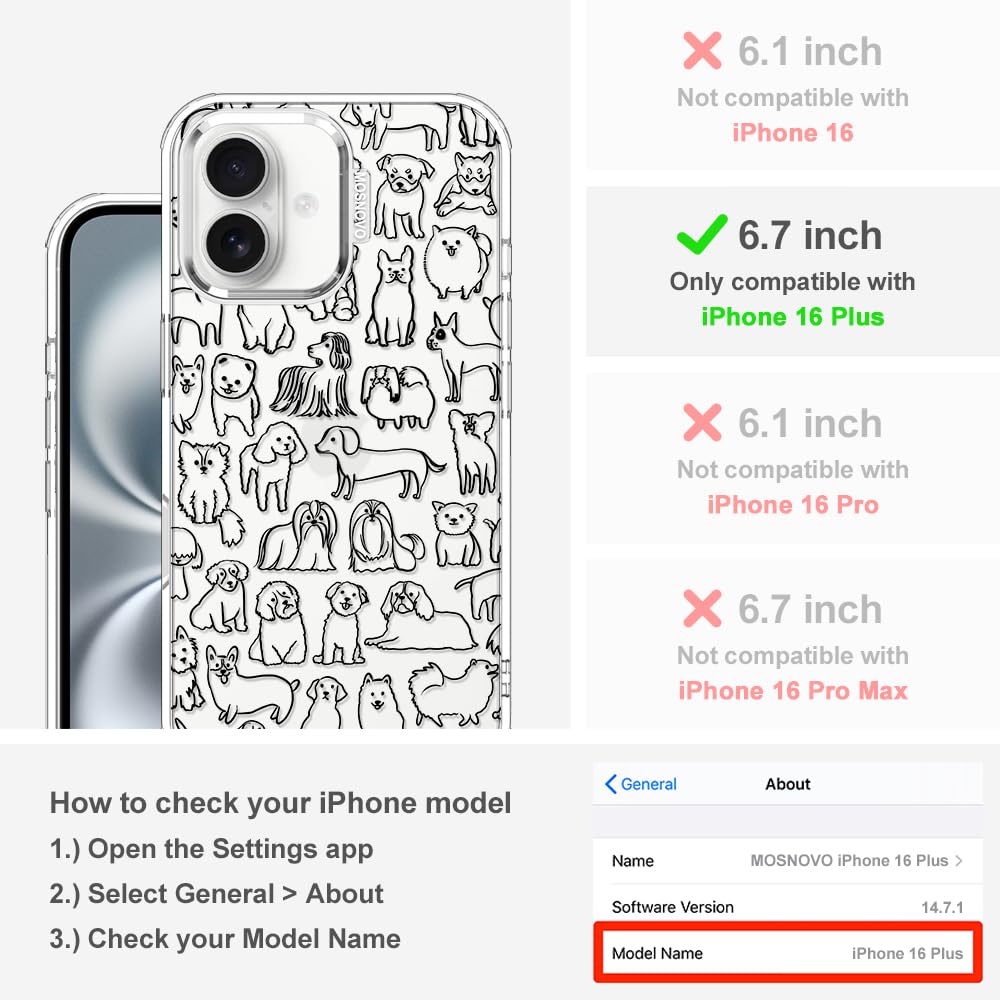This screenshot has width=1000, height=1000.
Task: Click the red X next to iPhone 16
Action: tap(702, 50)
